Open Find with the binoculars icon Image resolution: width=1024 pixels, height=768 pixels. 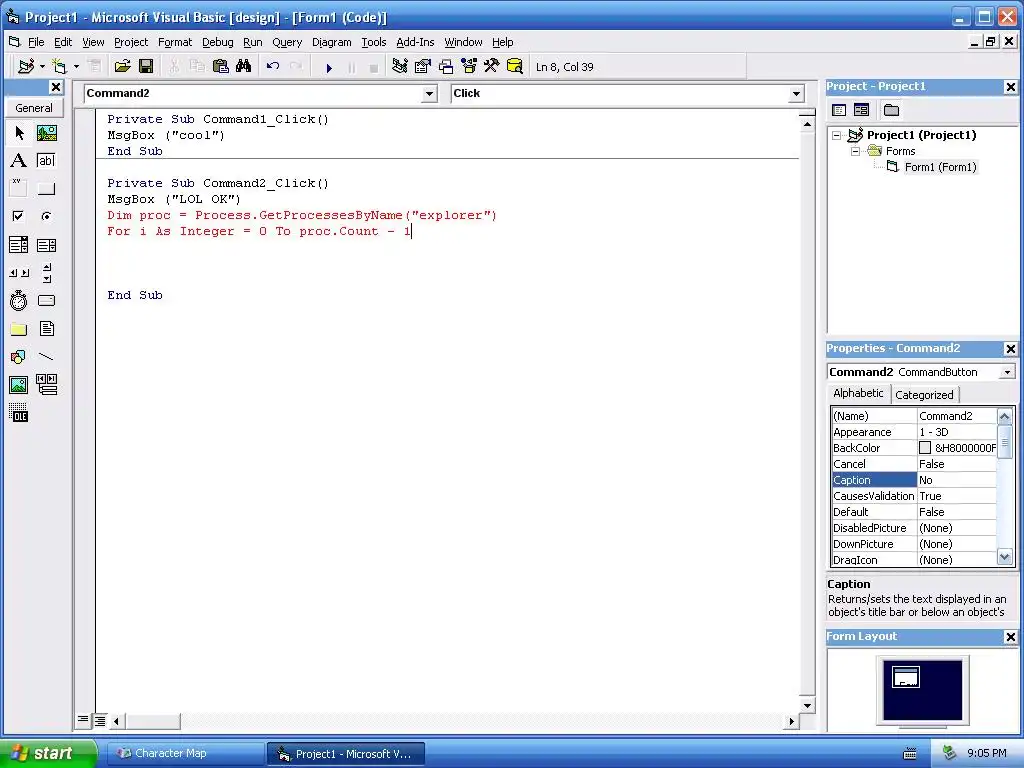click(244, 66)
